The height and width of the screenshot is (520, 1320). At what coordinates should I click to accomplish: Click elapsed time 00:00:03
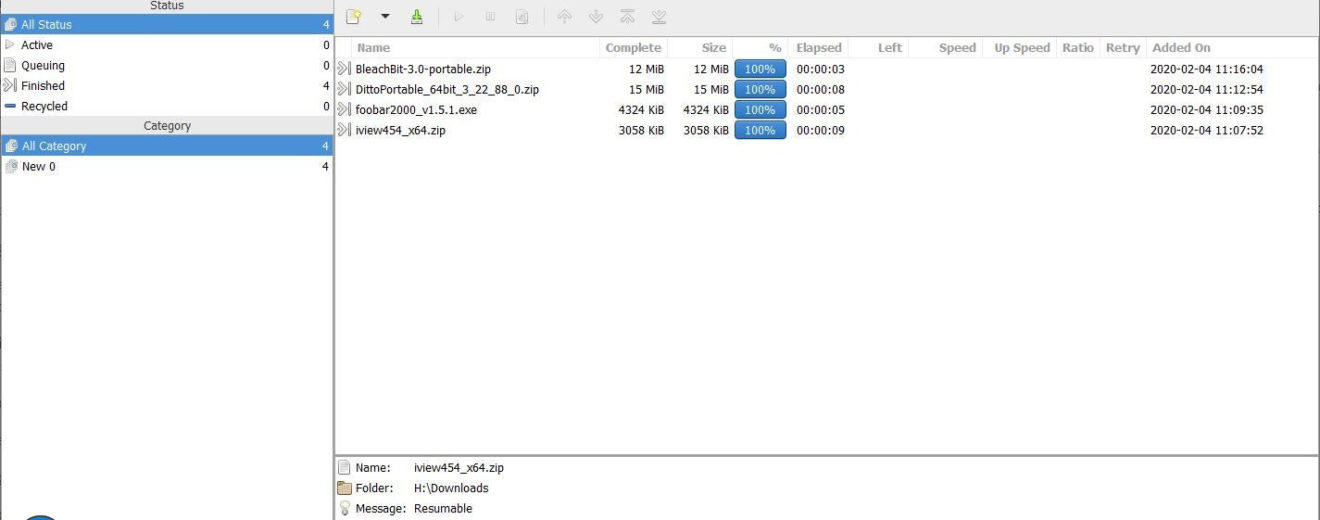[x=820, y=69]
